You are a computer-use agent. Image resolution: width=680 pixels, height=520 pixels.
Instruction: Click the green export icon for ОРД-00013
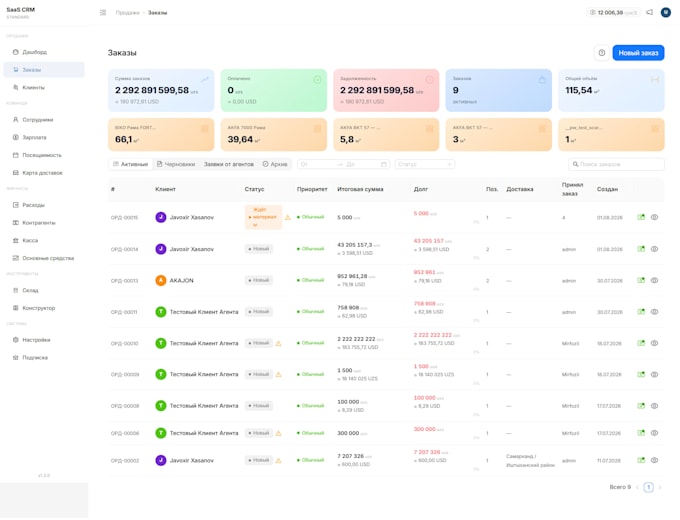pos(641,281)
